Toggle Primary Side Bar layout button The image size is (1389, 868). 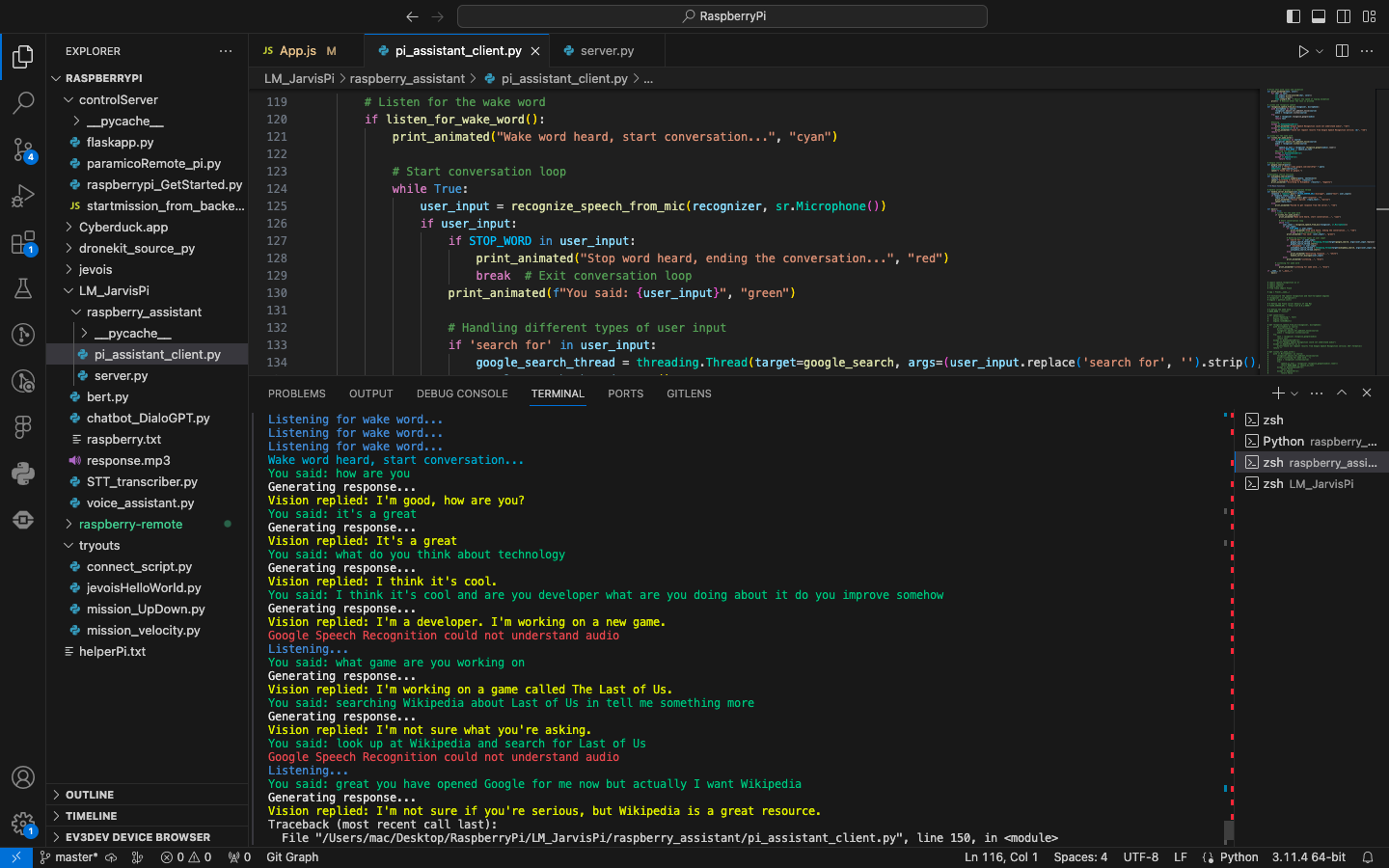pos(1294,16)
